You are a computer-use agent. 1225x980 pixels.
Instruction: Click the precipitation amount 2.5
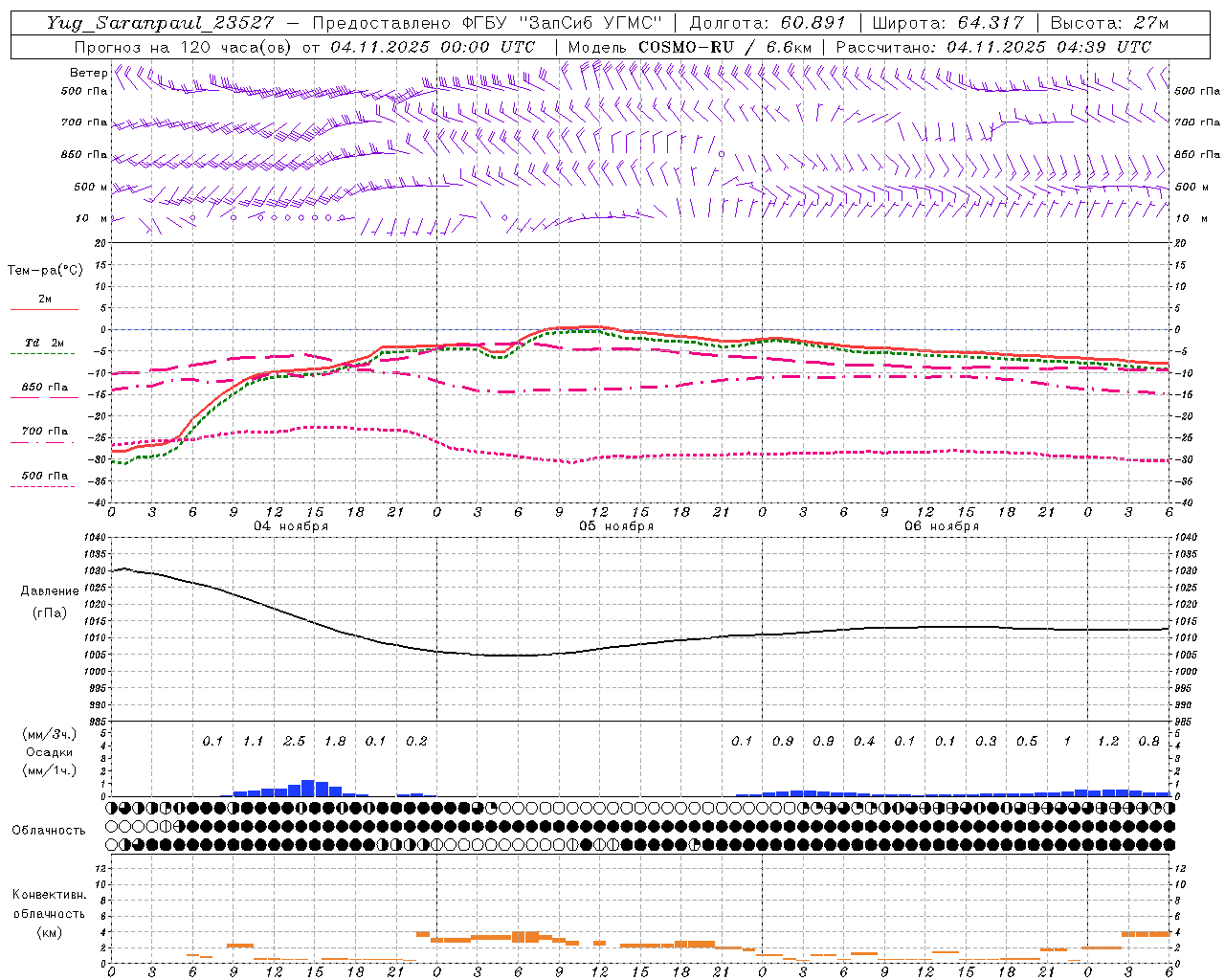(x=295, y=742)
